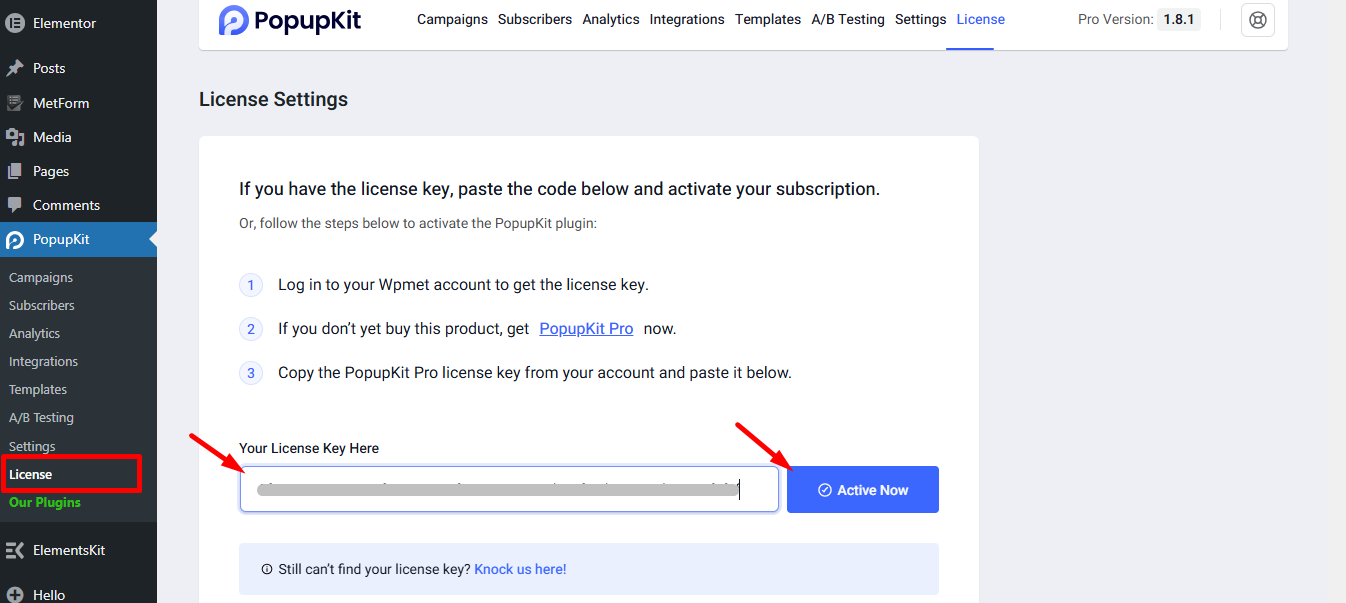The image size is (1346, 603).
Task: Click the Comments bubble icon
Action: [x=15, y=205]
